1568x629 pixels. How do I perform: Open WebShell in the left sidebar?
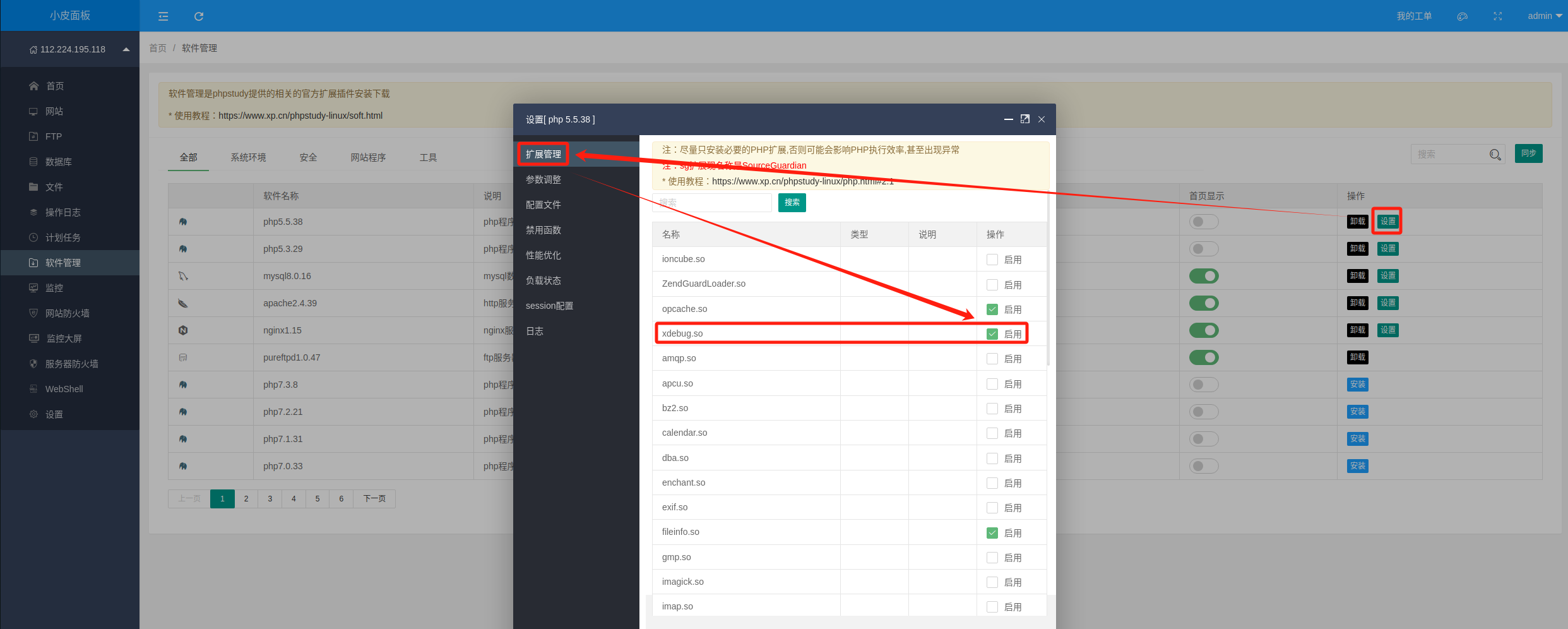point(64,389)
